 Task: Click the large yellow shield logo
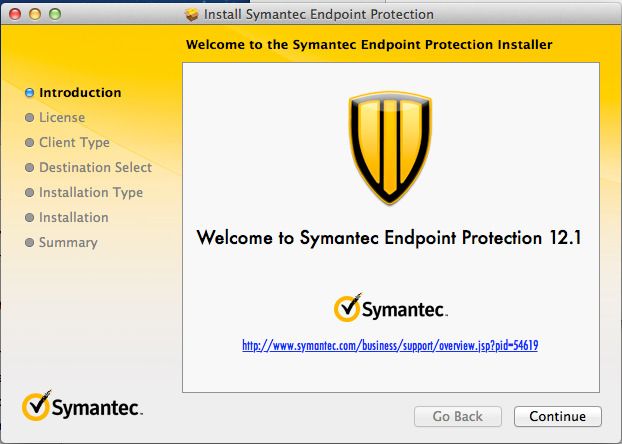tap(390, 148)
